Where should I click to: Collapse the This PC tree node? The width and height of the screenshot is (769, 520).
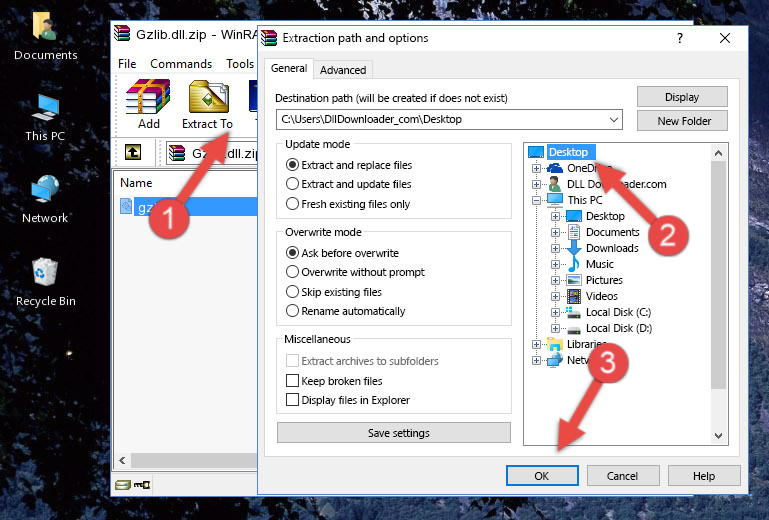(536, 200)
